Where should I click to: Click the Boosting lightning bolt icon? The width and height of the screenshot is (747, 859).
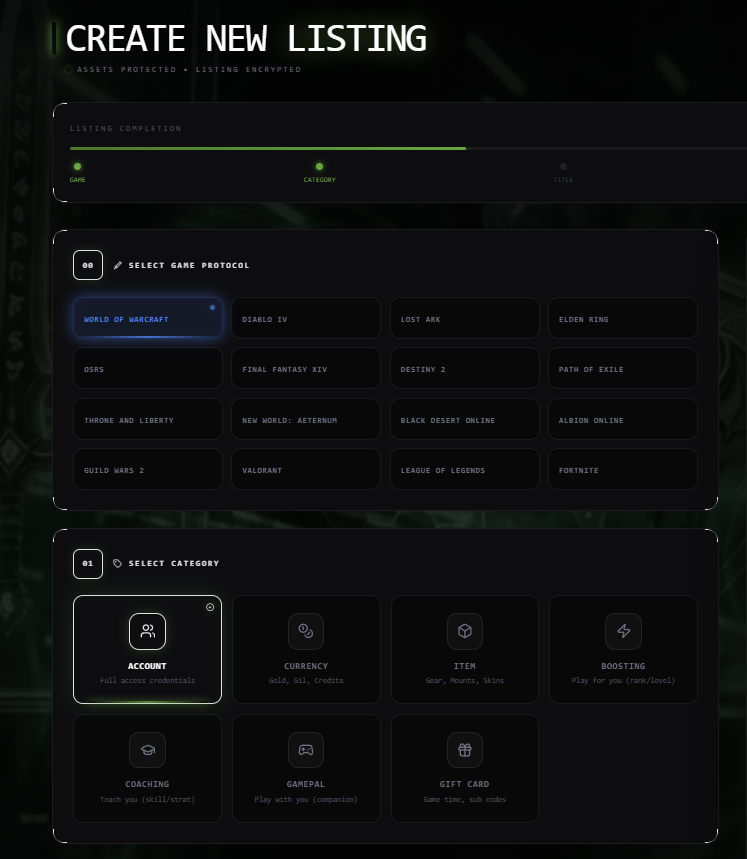coord(623,631)
